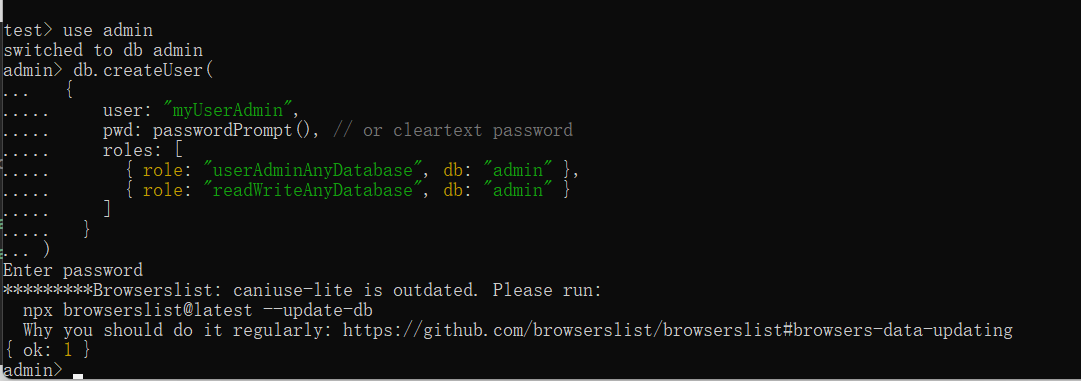
Task: Select the "switched to db admin" output line
Action: 103,50
